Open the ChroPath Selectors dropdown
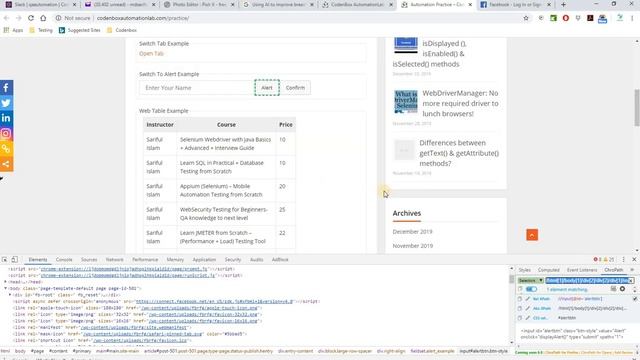Viewport: 640px width, 360px height. pos(530,280)
